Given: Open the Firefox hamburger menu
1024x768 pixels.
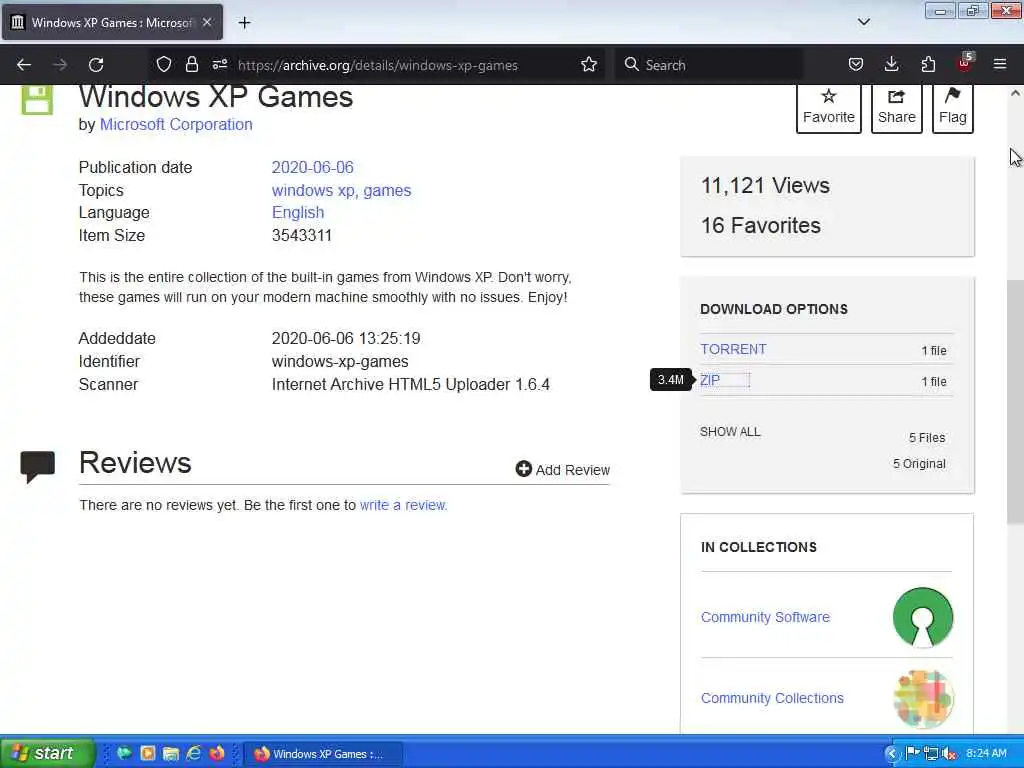Looking at the screenshot, I should [1000, 64].
